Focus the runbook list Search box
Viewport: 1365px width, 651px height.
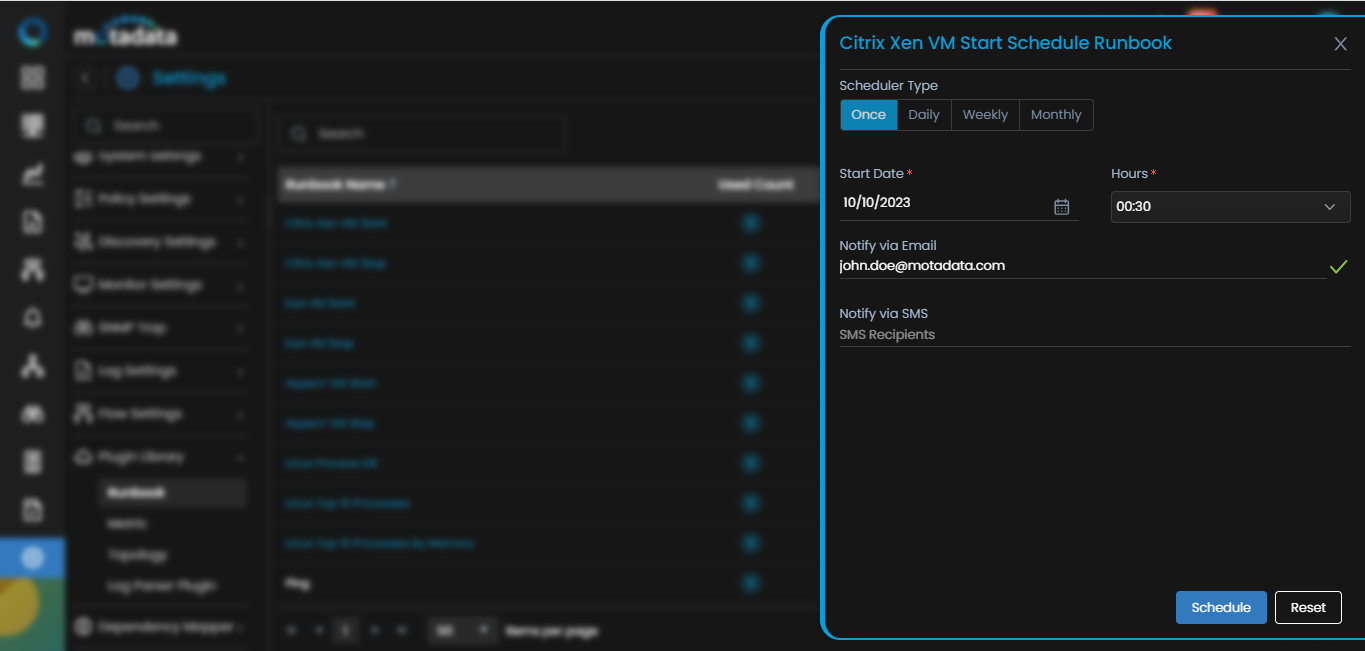422,133
